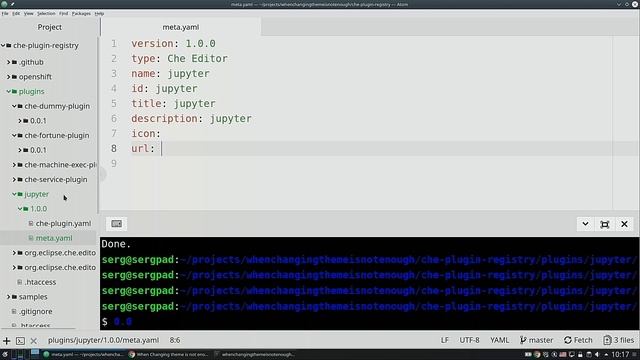The height and width of the screenshot is (360, 640).
Task: Click the terminal keyboard input icon
Action: click(x=116, y=224)
